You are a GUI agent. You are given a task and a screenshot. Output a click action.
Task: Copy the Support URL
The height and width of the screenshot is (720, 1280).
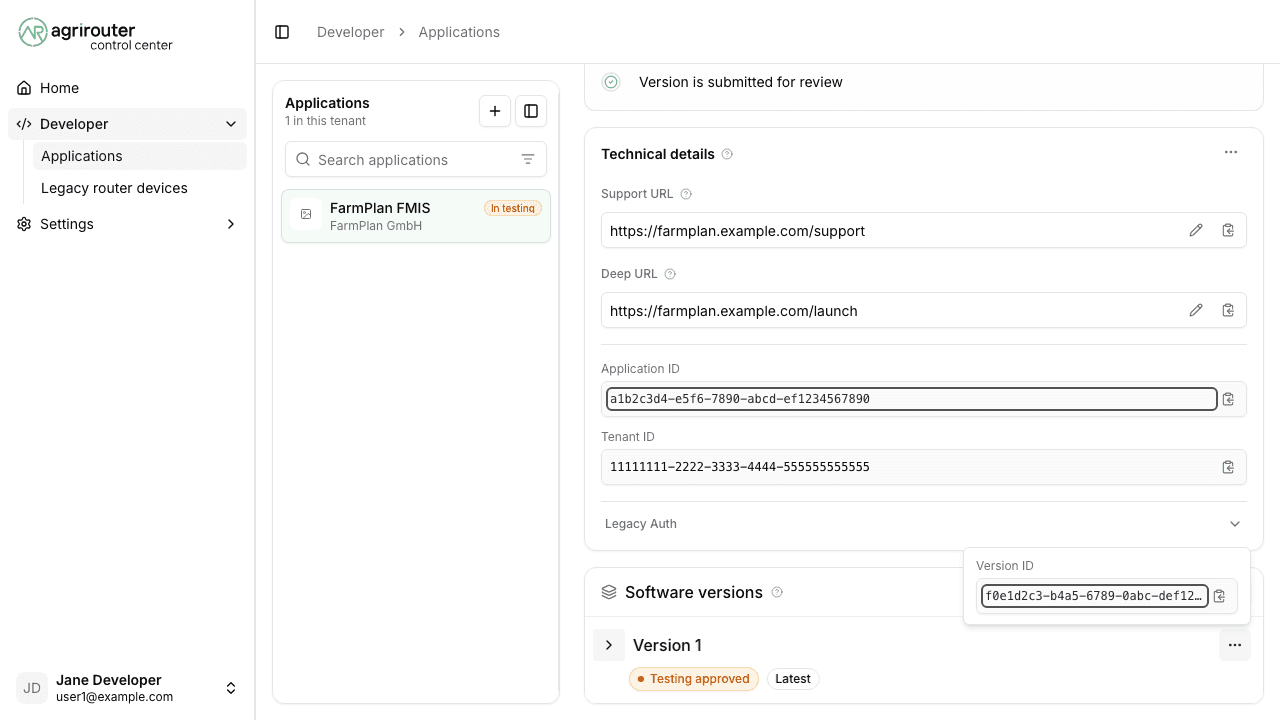click(x=1228, y=230)
